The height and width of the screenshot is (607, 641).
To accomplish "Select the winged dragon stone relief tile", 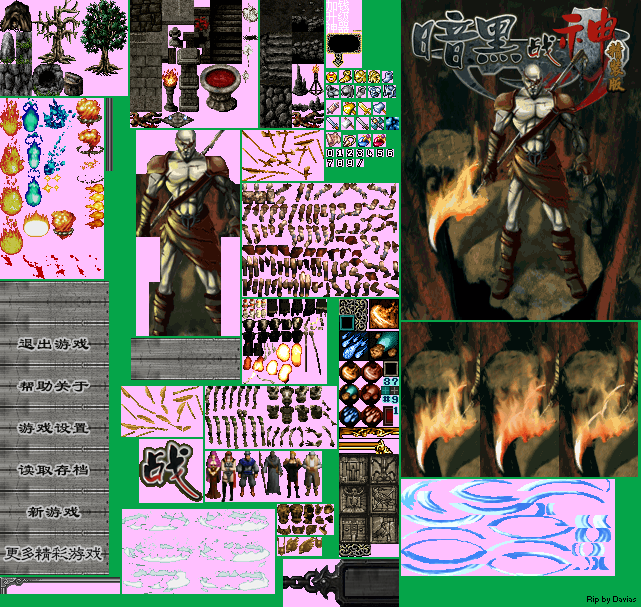I will point(384,469).
